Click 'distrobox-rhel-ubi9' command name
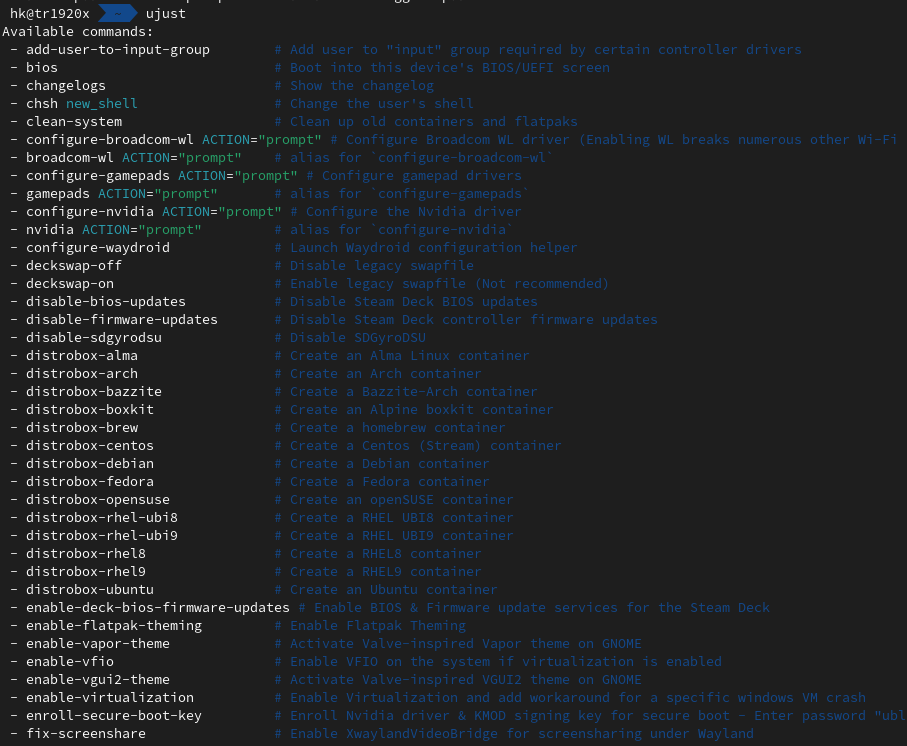This screenshot has height=746, width=907. point(102,536)
